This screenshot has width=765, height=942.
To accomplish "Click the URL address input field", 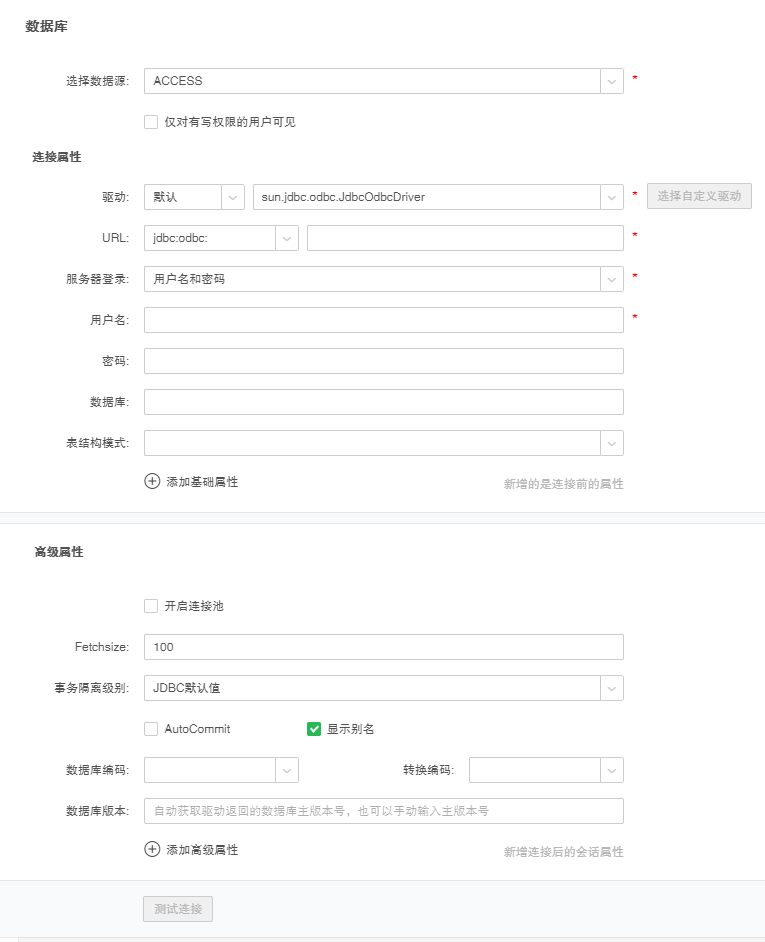I will pyautogui.click(x=465, y=238).
